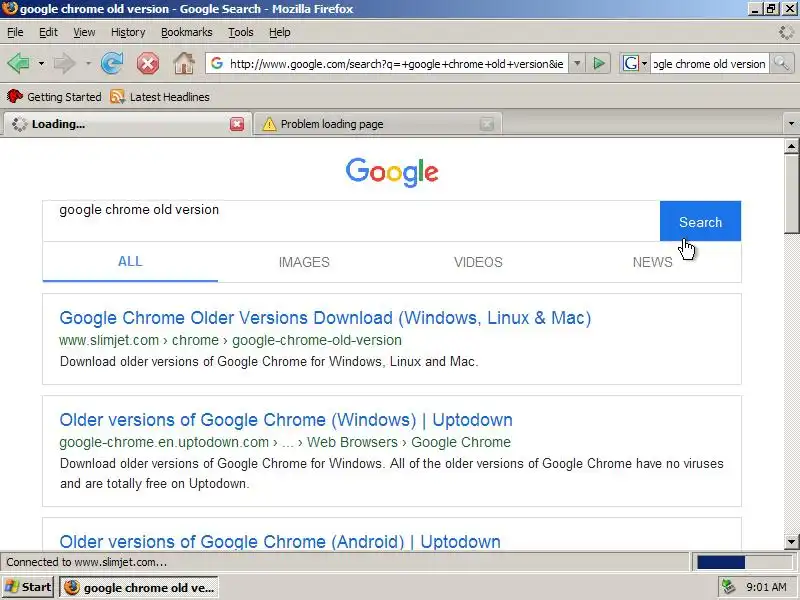The width and height of the screenshot is (800, 600).
Task: Click the Google logo on the page
Action: click(x=392, y=172)
